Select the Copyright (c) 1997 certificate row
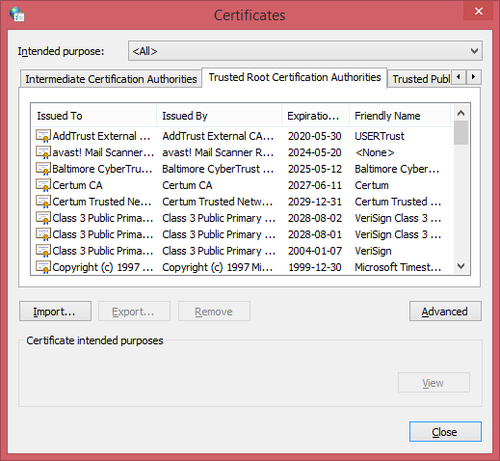The height and width of the screenshot is (461, 500). pos(242,267)
